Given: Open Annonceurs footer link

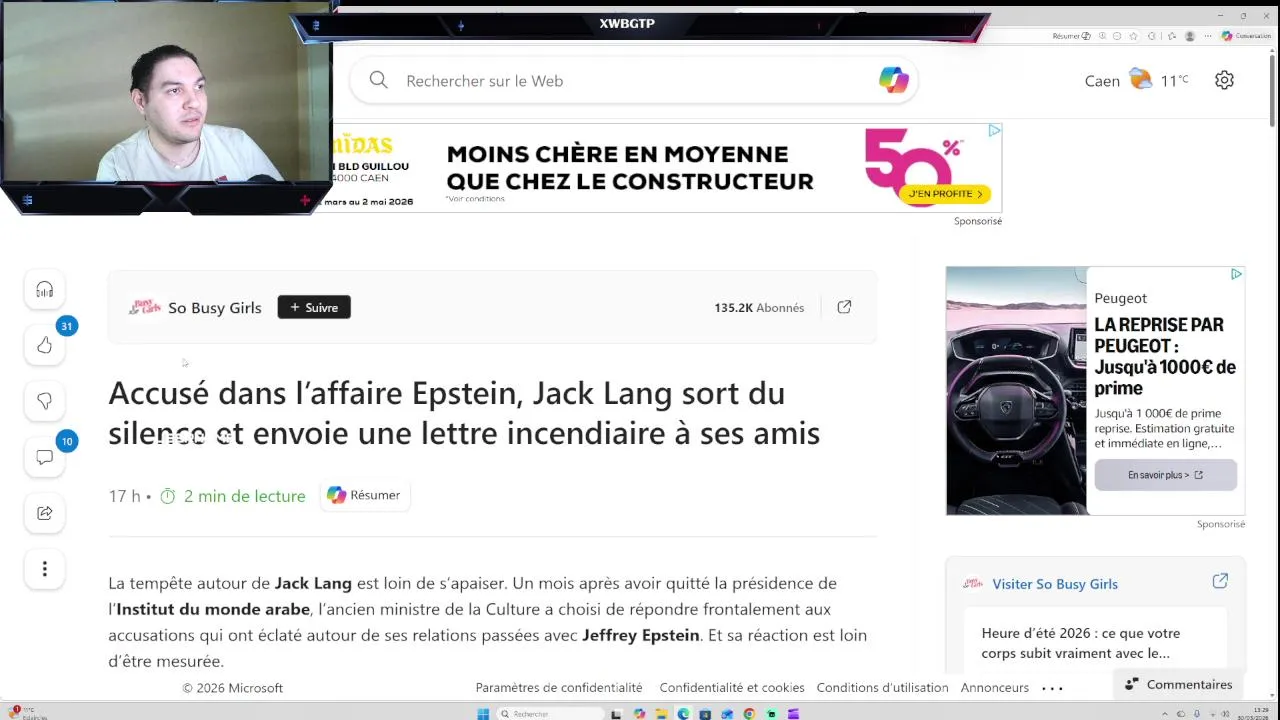Looking at the screenshot, I should pos(995,688).
